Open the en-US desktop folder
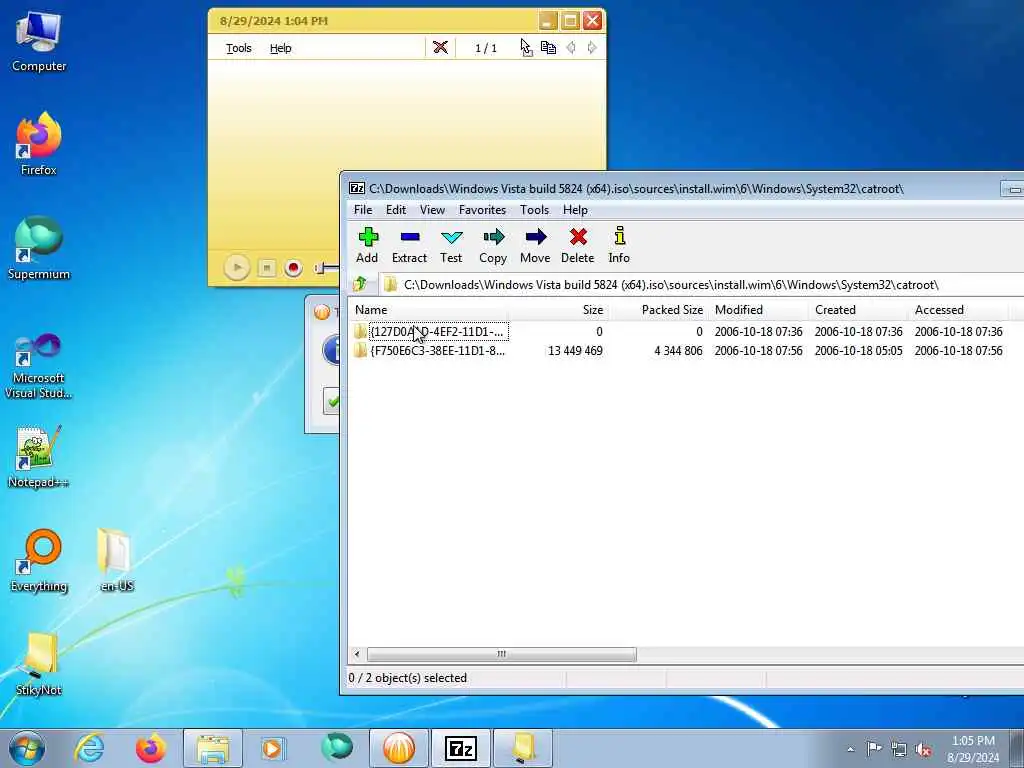 point(116,560)
